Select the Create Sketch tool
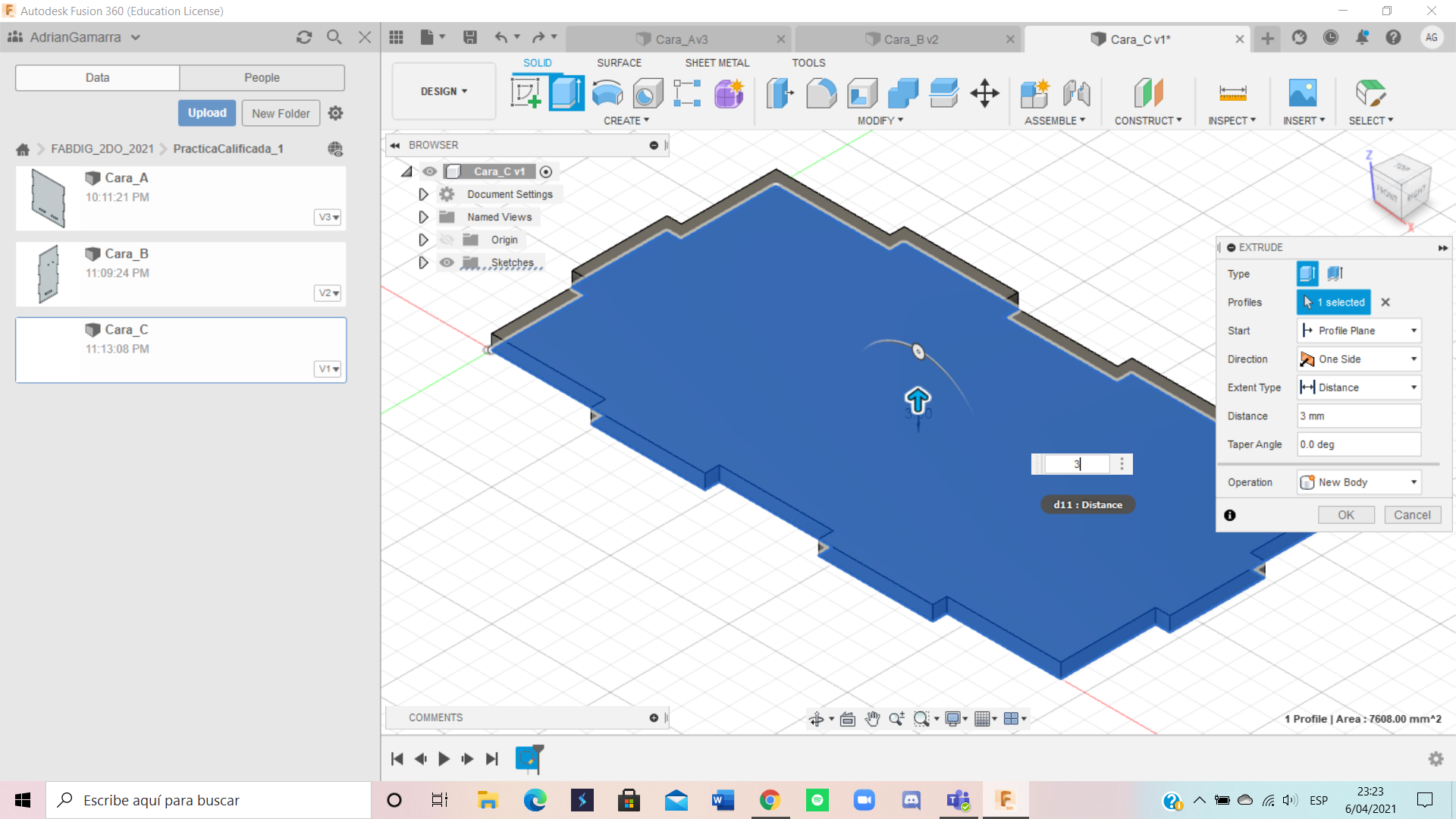This screenshot has height=819, width=1456. (526, 93)
